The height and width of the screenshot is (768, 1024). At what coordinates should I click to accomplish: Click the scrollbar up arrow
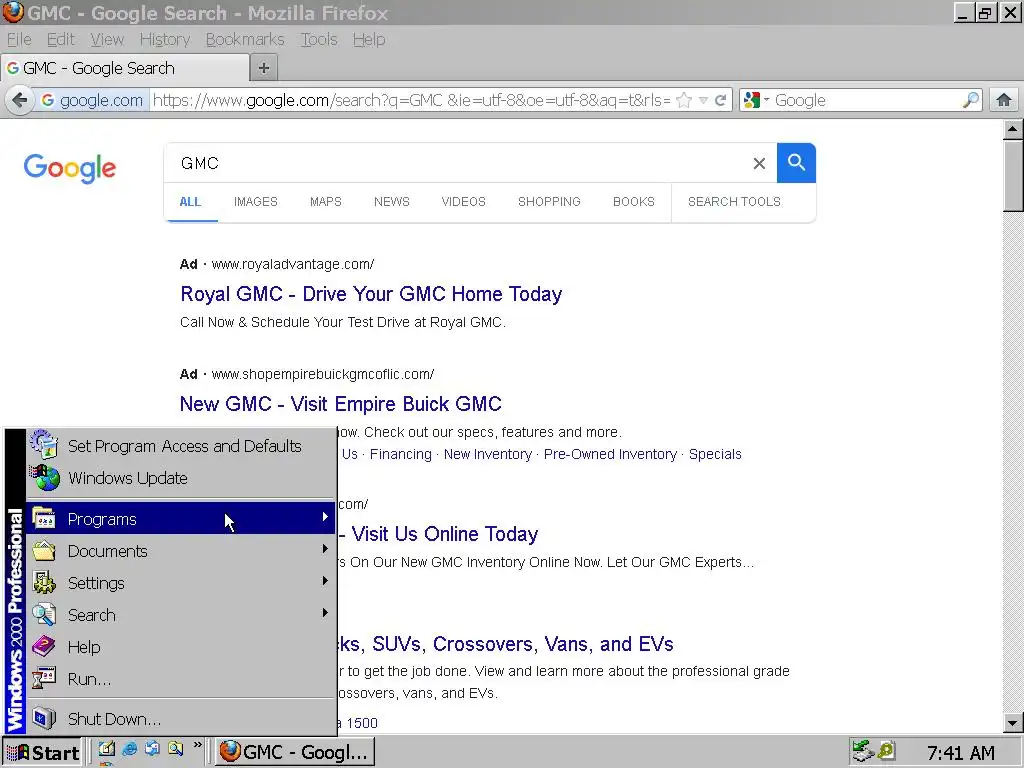click(x=1013, y=129)
